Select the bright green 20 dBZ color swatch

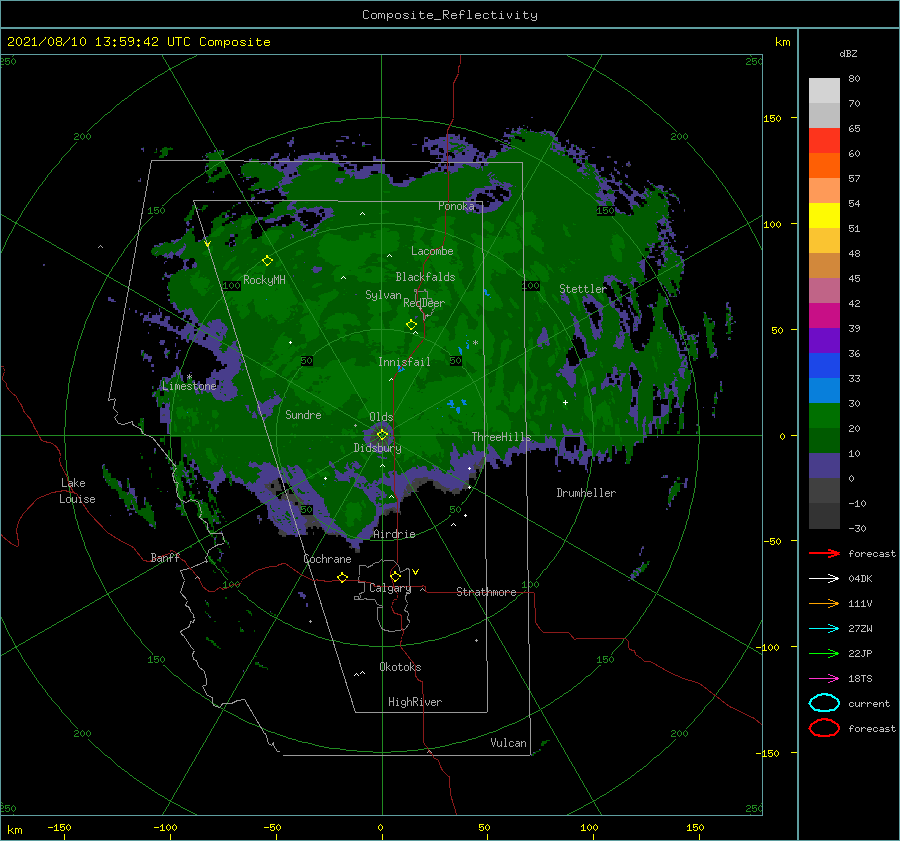[x=824, y=416]
